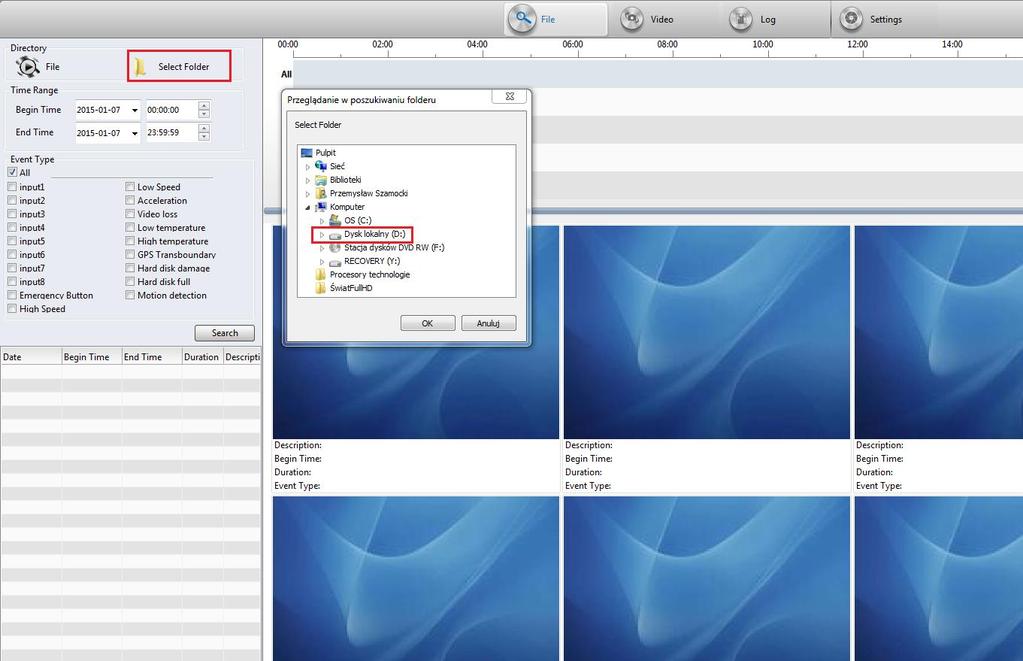
Task: Select the Komputer icon
Action: 320,207
